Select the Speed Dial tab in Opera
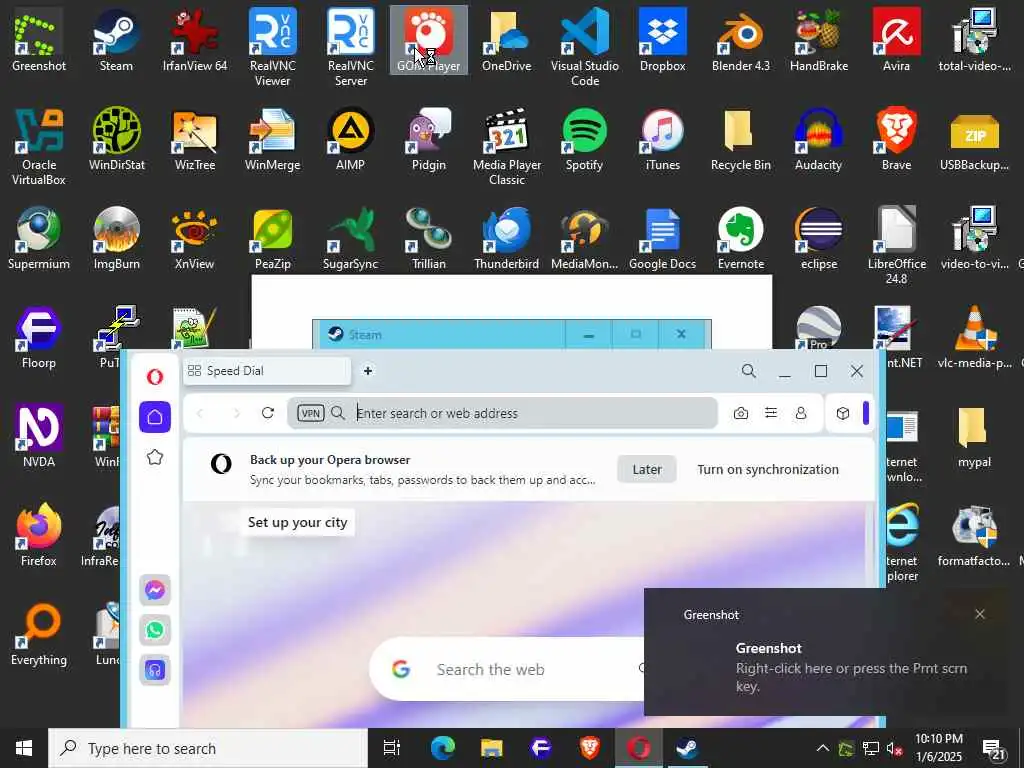 [266, 371]
